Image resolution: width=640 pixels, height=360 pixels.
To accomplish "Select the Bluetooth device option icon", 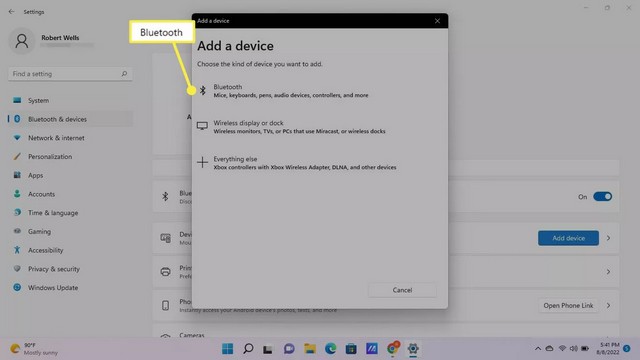I will point(202,90).
